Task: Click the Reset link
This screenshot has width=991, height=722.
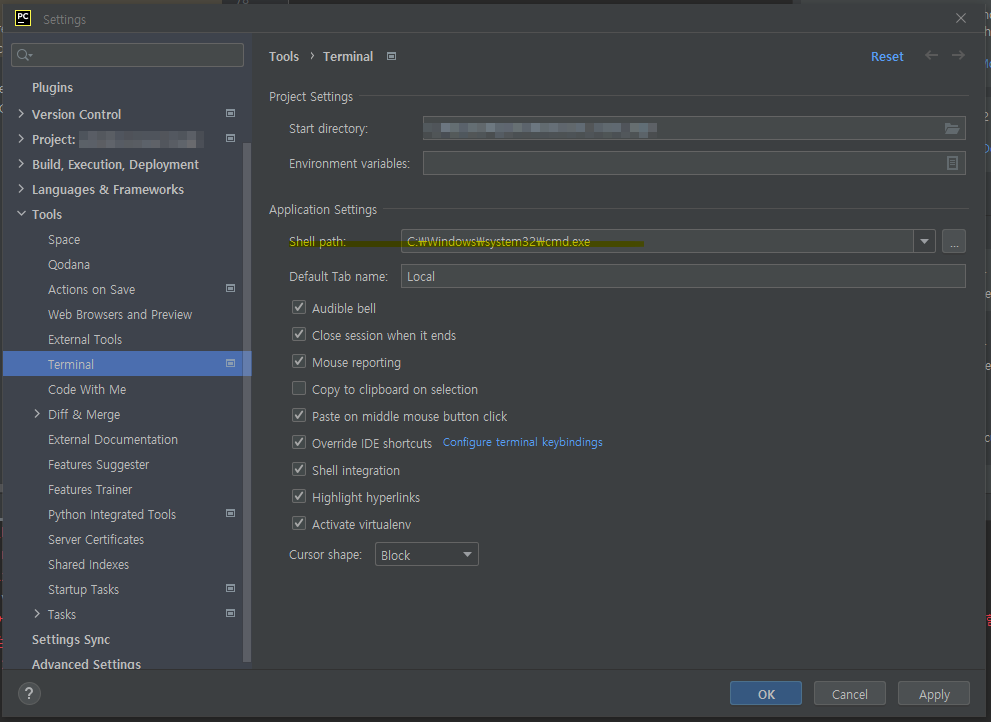Action: pyautogui.click(x=887, y=56)
